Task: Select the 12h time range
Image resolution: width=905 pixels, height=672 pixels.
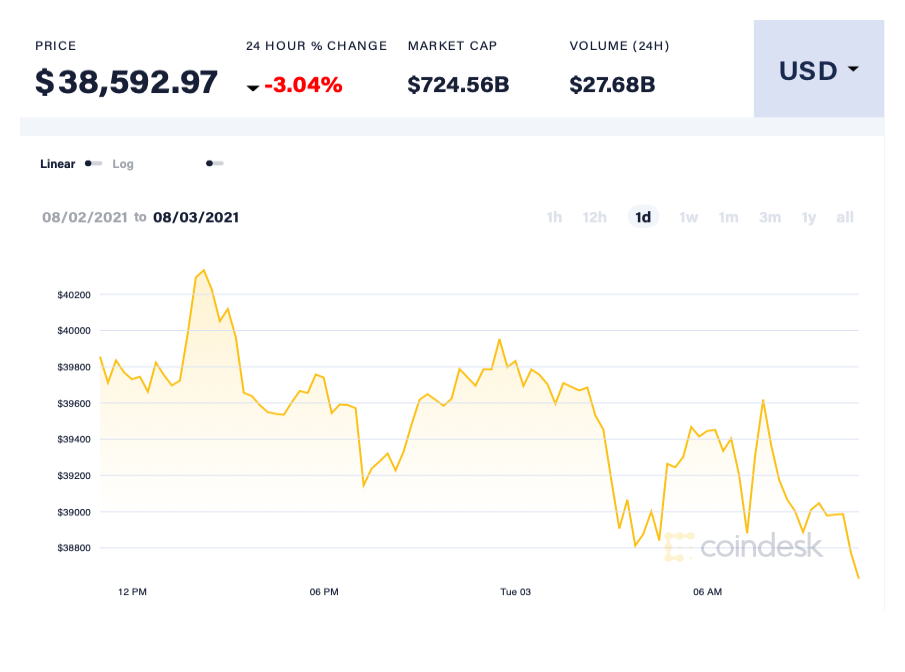Action: [x=595, y=217]
